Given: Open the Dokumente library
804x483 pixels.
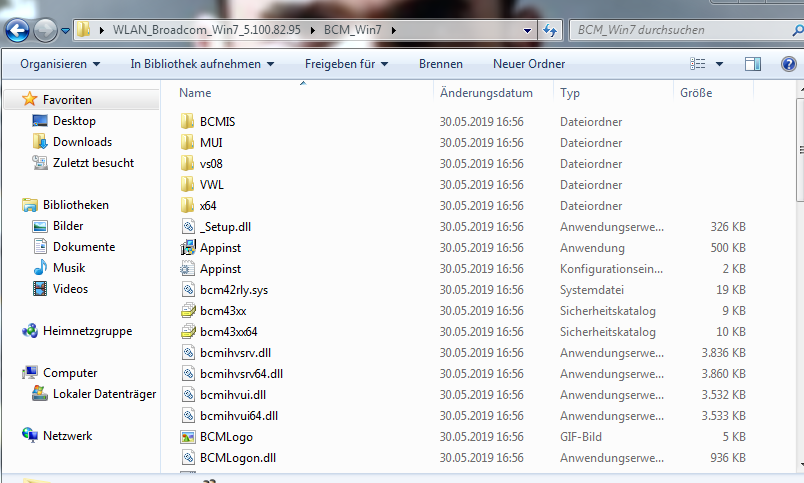Looking at the screenshot, I should [x=84, y=247].
